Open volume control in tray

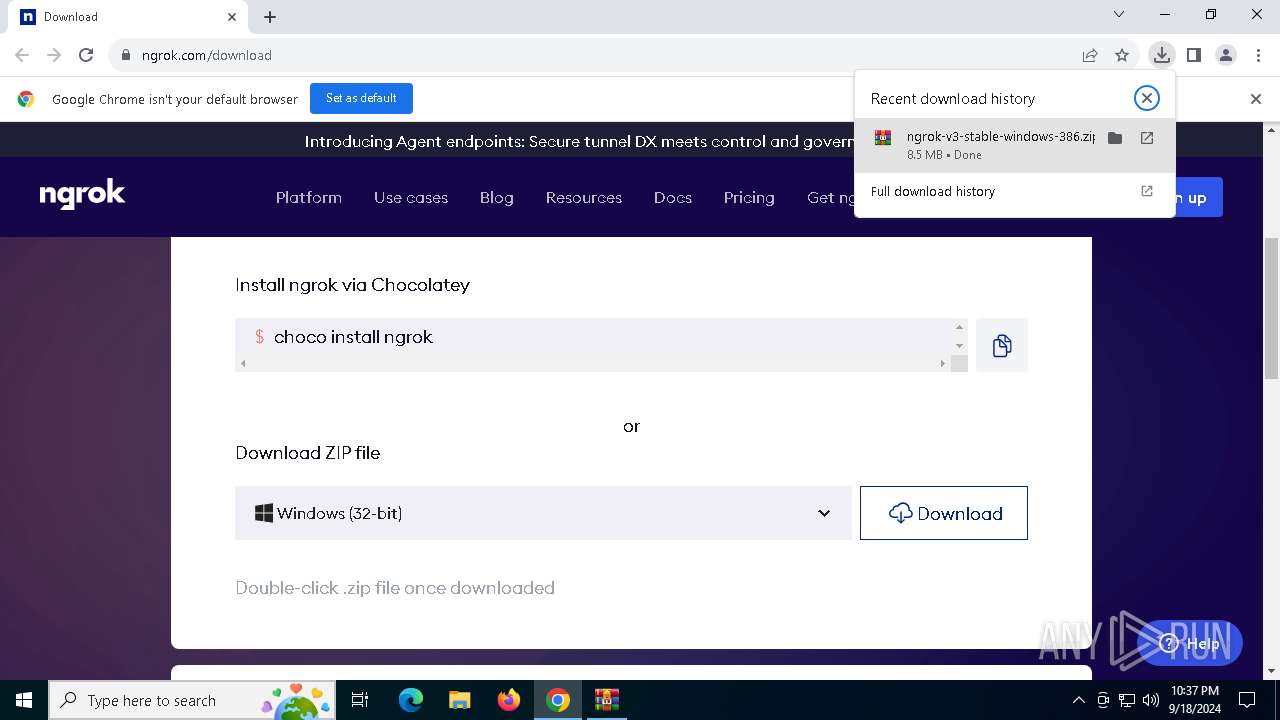(1151, 700)
